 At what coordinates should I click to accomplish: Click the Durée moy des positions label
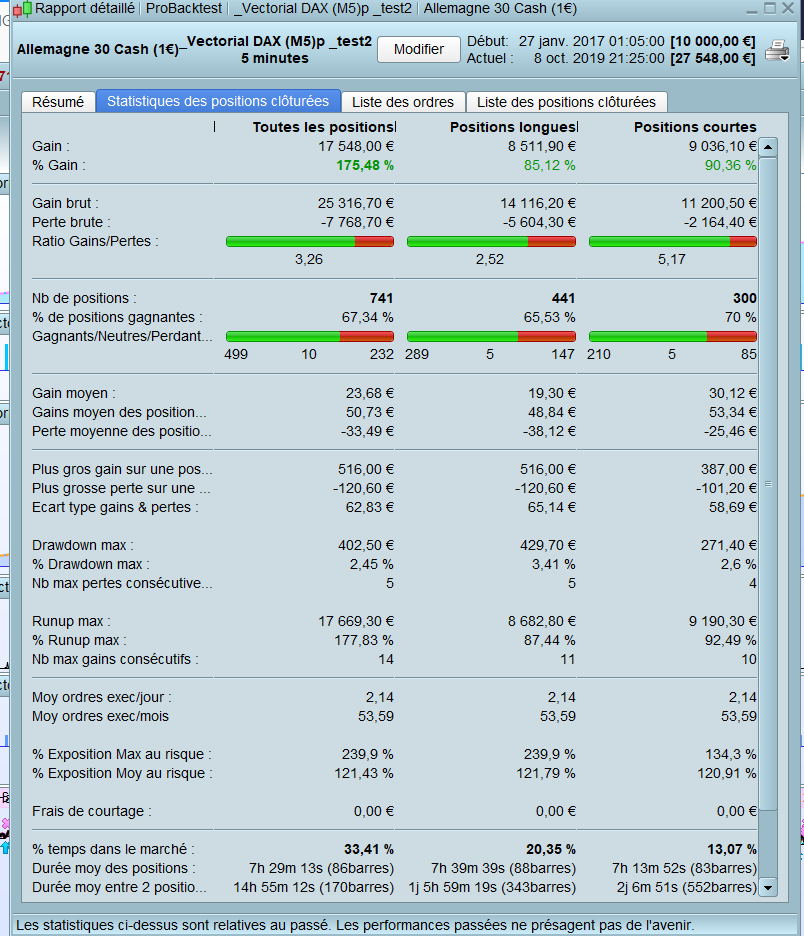coord(114,869)
